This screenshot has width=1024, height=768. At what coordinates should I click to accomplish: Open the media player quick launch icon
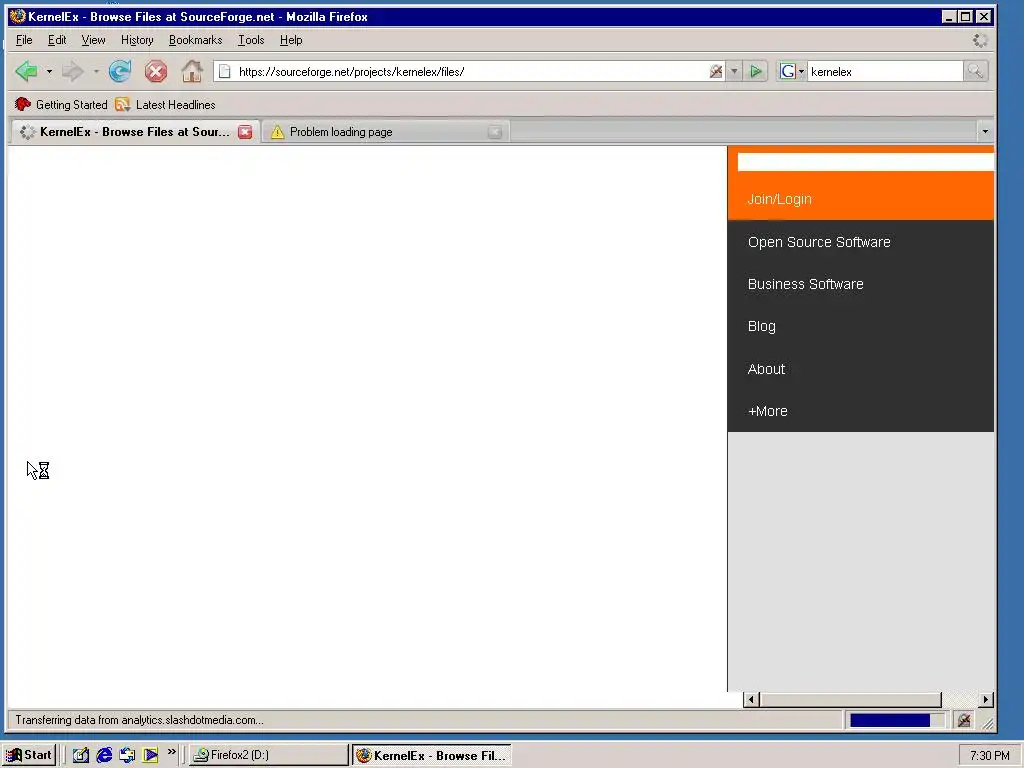[150, 755]
